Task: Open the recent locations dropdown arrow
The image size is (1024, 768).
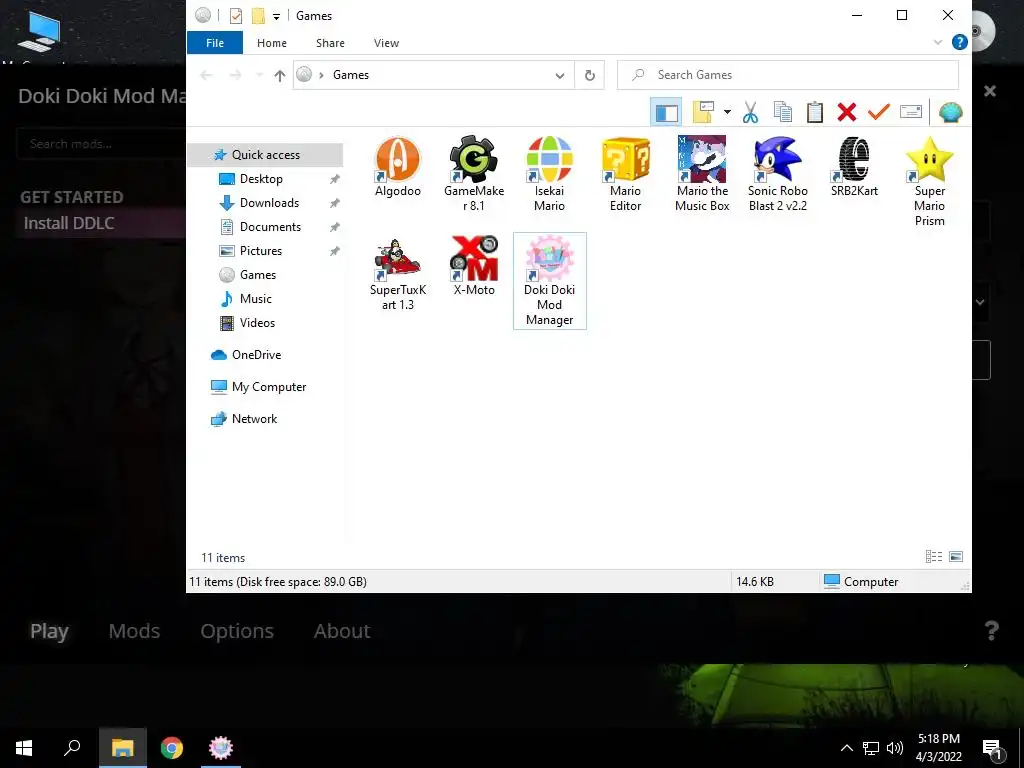Action: (259, 75)
